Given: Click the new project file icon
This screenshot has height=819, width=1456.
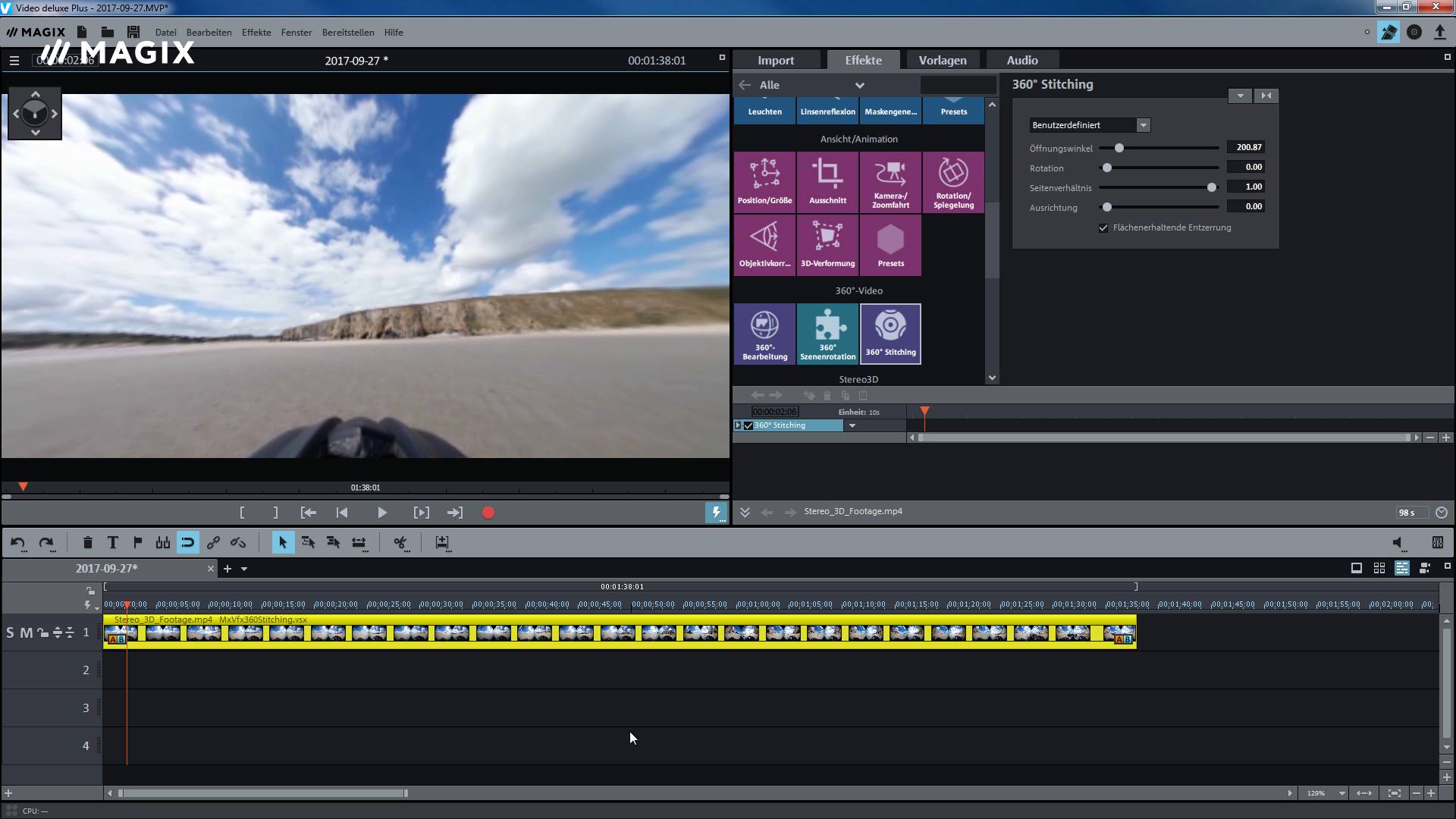Looking at the screenshot, I should [x=82, y=32].
